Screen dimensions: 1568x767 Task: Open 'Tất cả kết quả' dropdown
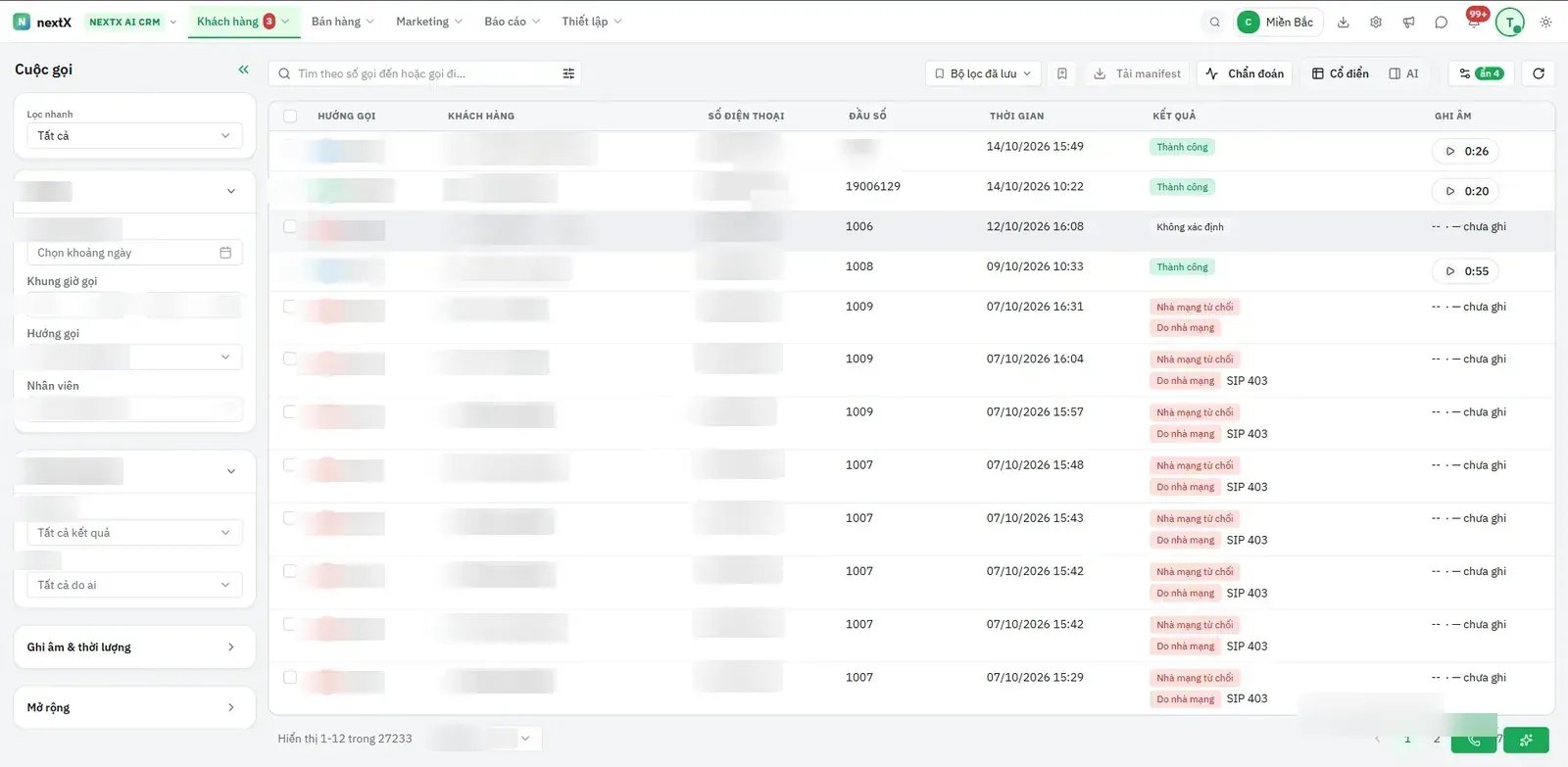coord(134,533)
